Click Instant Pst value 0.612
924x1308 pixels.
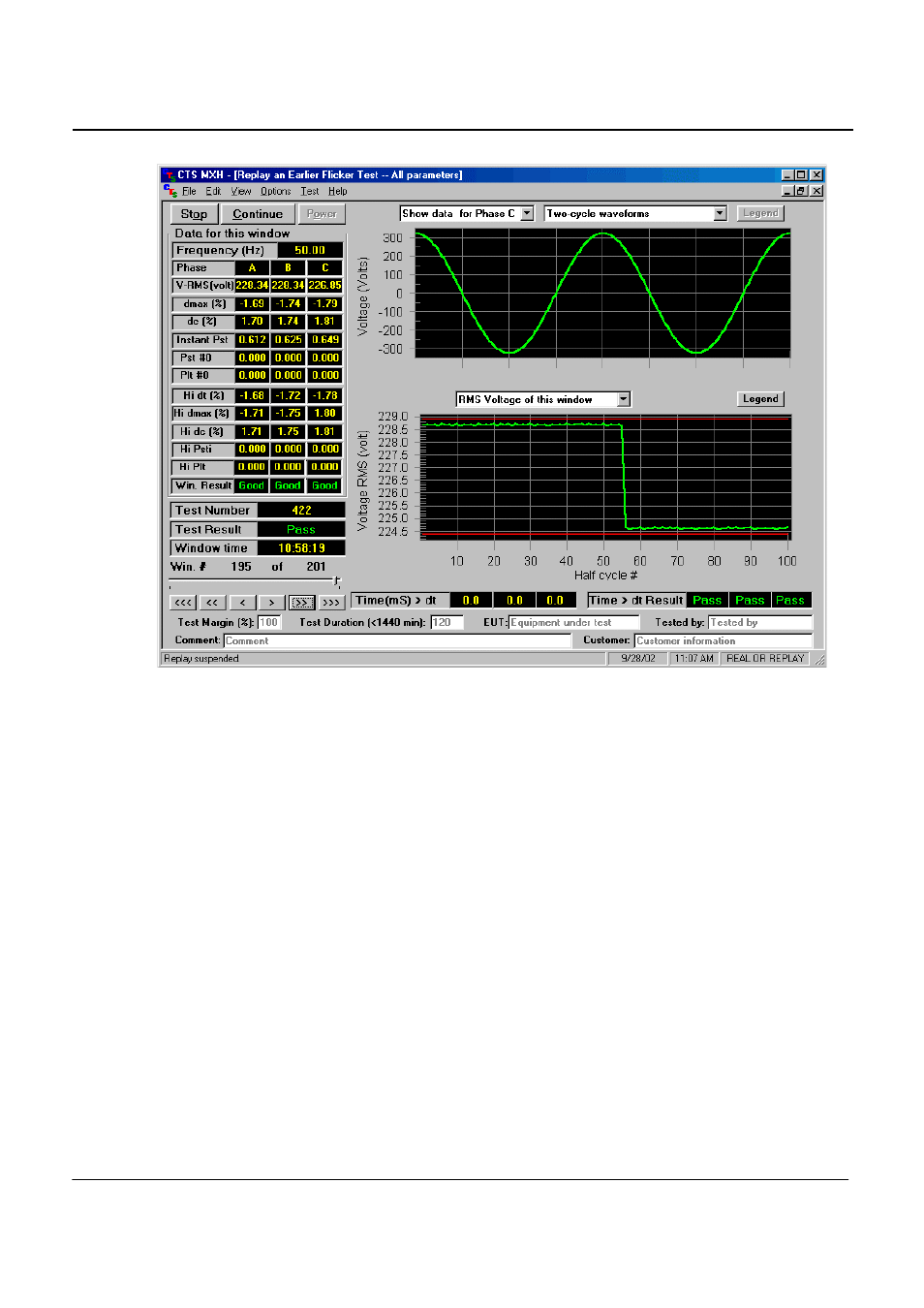[252, 340]
